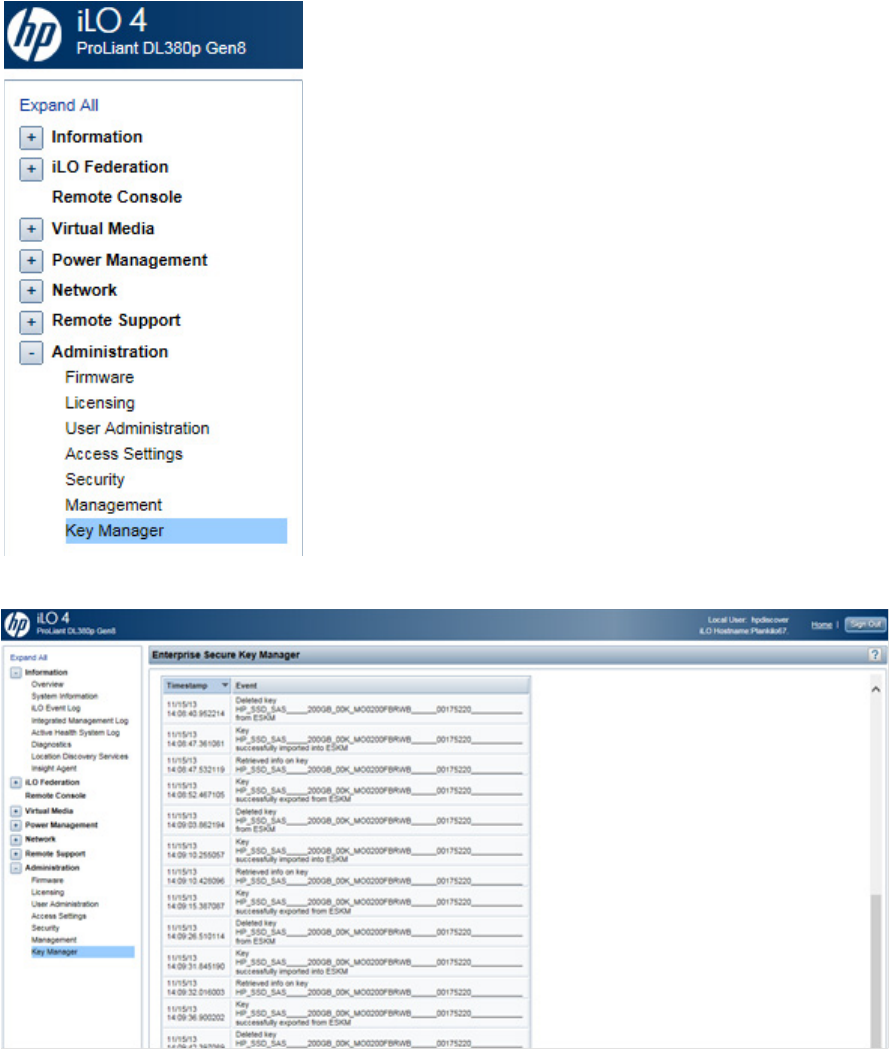Open Security in the enlarged menu

point(94,479)
